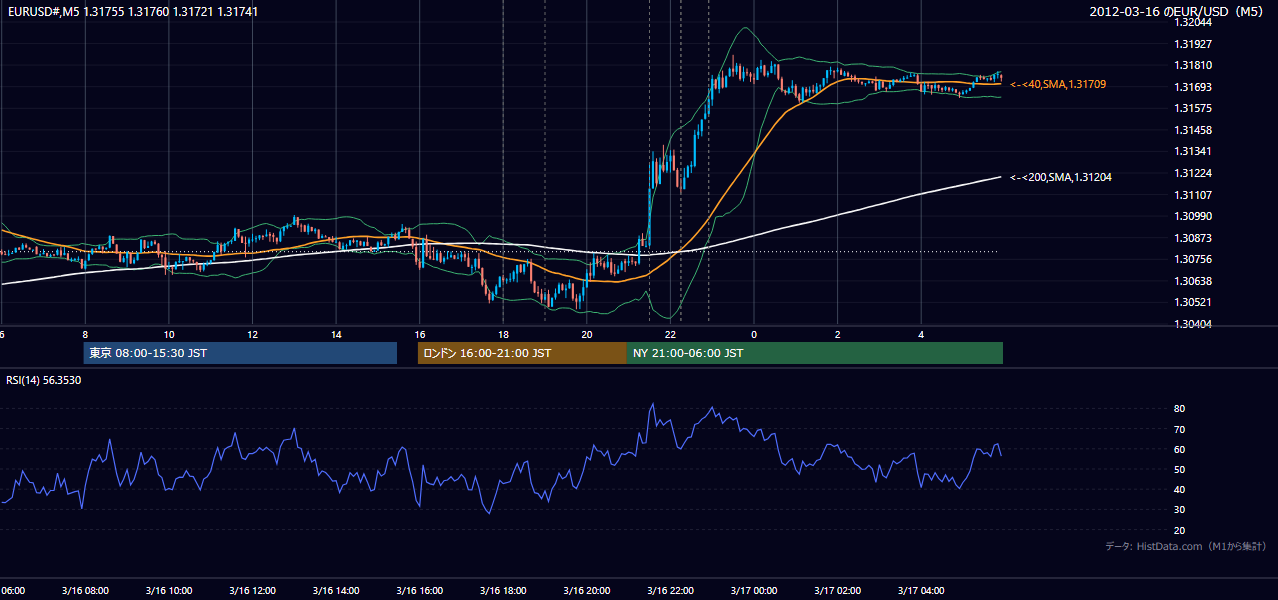Click hour tick 22 under price chart
Image resolution: width=1278 pixels, height=600 pixels.
(x=671, y=334)
